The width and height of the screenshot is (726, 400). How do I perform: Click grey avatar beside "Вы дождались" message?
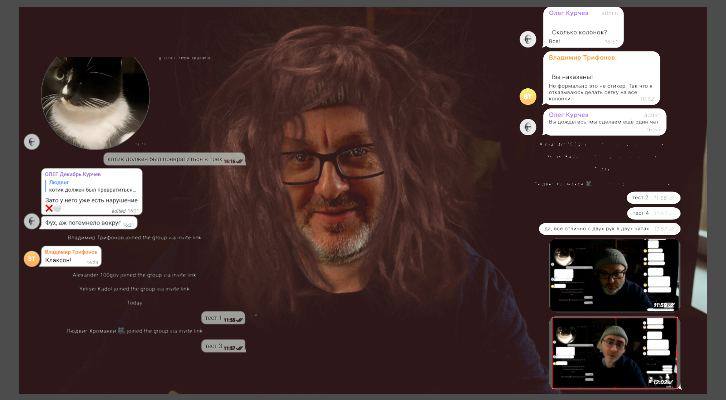coord(528,127)
